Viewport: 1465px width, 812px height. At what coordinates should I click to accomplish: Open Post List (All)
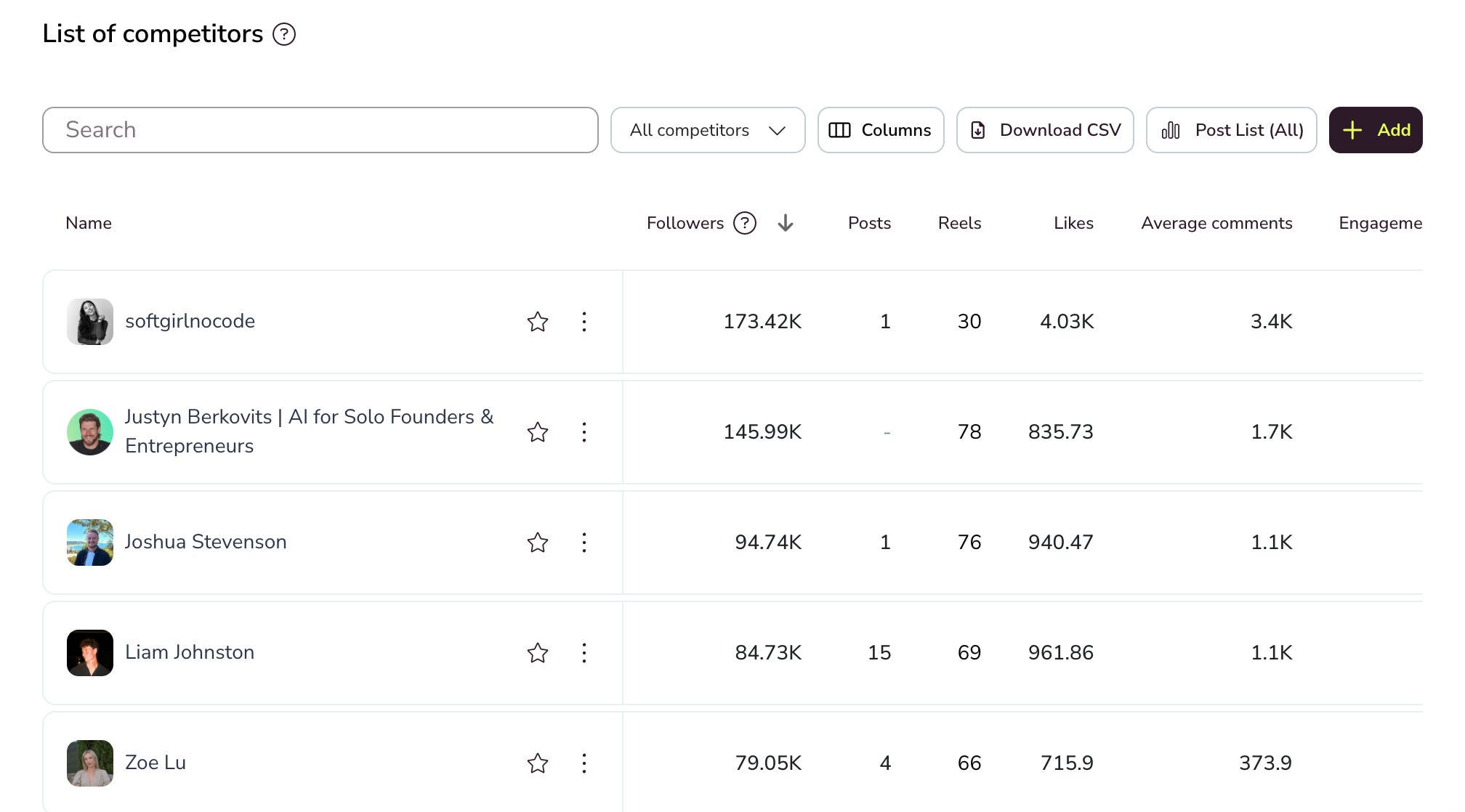pos(1232,130)
